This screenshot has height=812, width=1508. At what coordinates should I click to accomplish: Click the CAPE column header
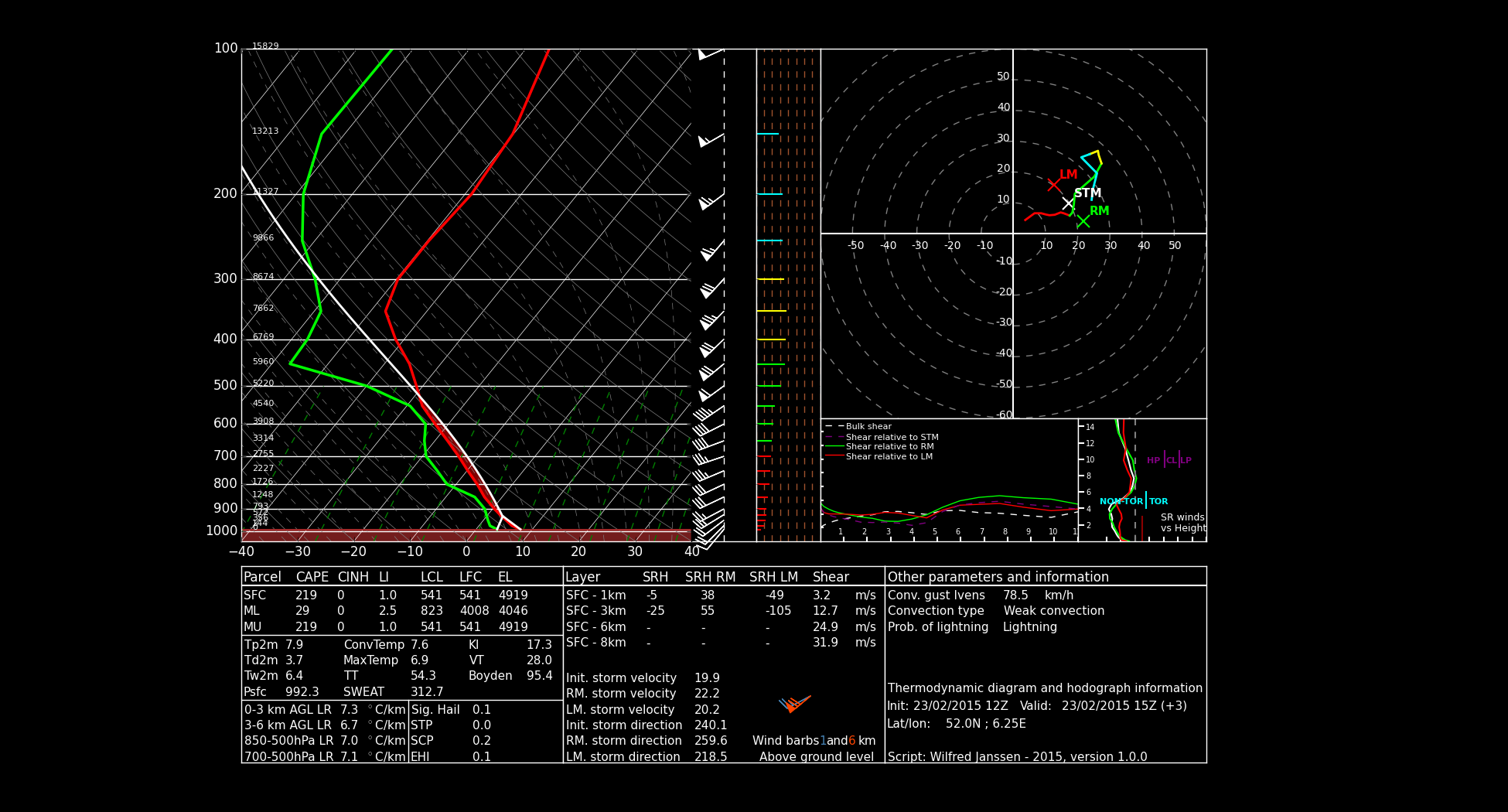pyautogui.click(x=312, y=577)
